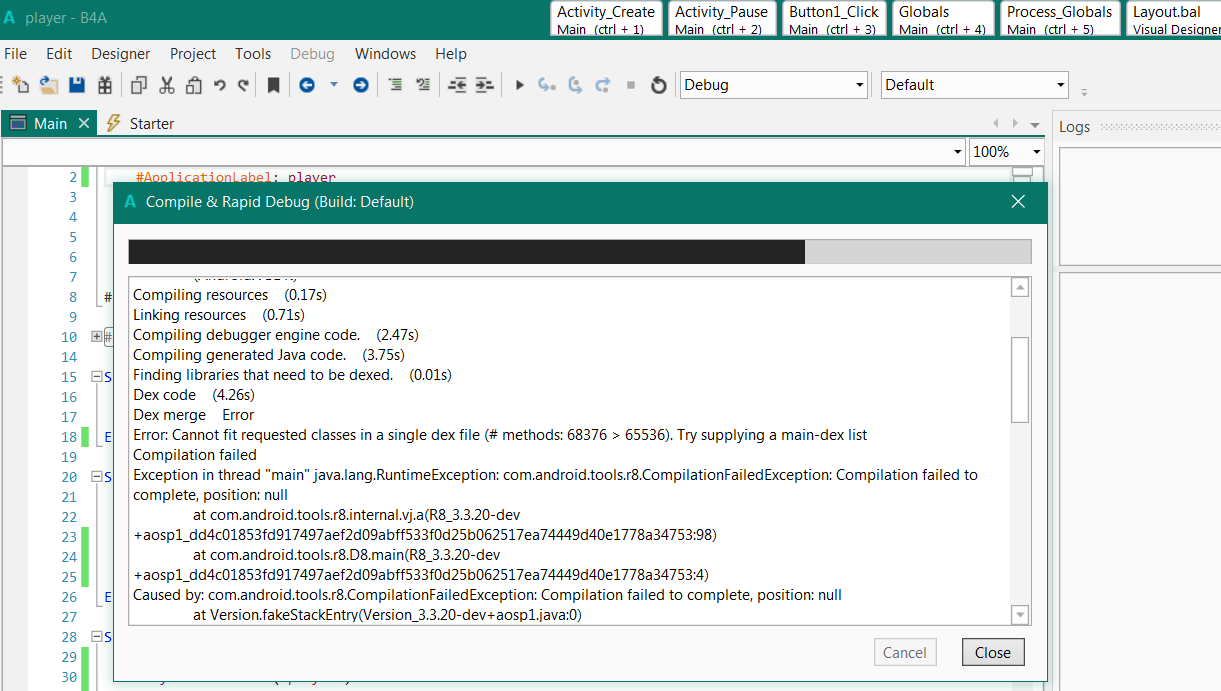Click the export as zip icon
This screenshot has height=691, width=1221.
click(x=103, y=85)
